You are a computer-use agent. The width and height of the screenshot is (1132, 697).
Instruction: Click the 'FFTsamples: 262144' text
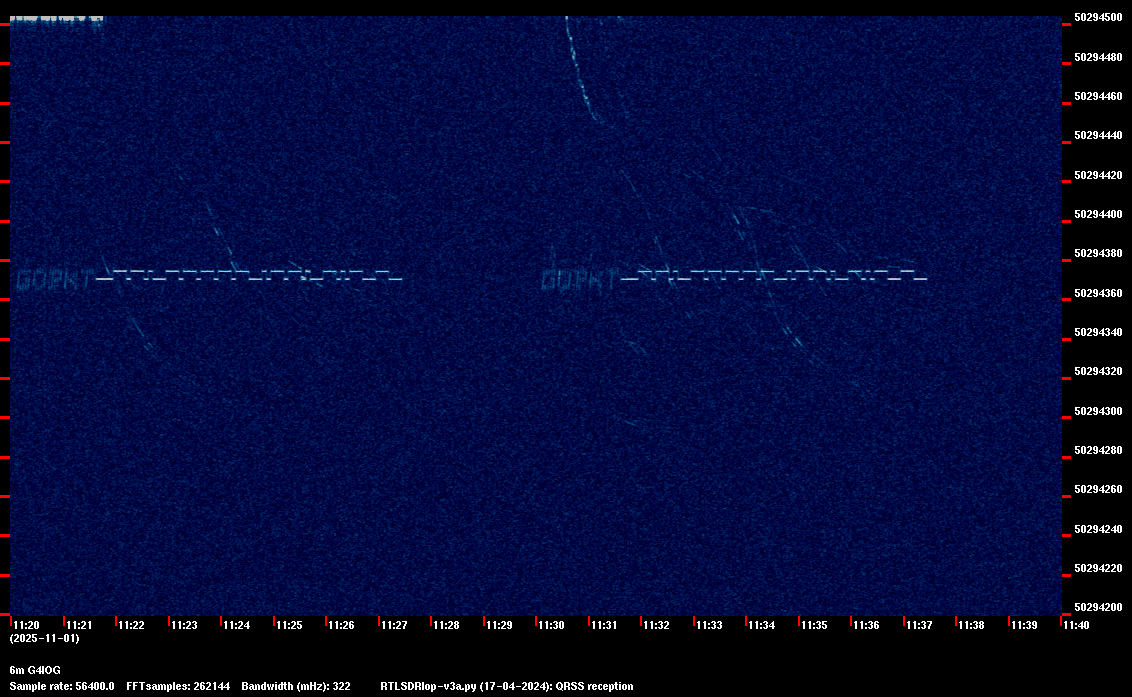[178, 686]
